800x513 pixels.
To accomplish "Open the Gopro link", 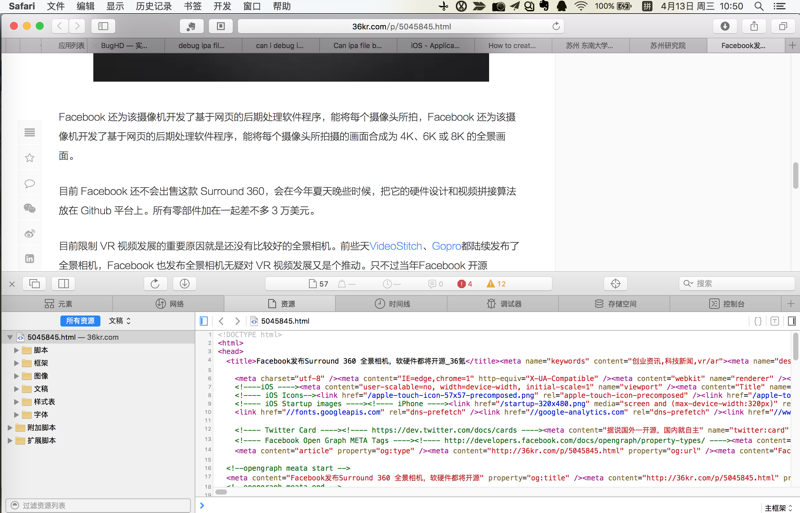I will point(446,246).
